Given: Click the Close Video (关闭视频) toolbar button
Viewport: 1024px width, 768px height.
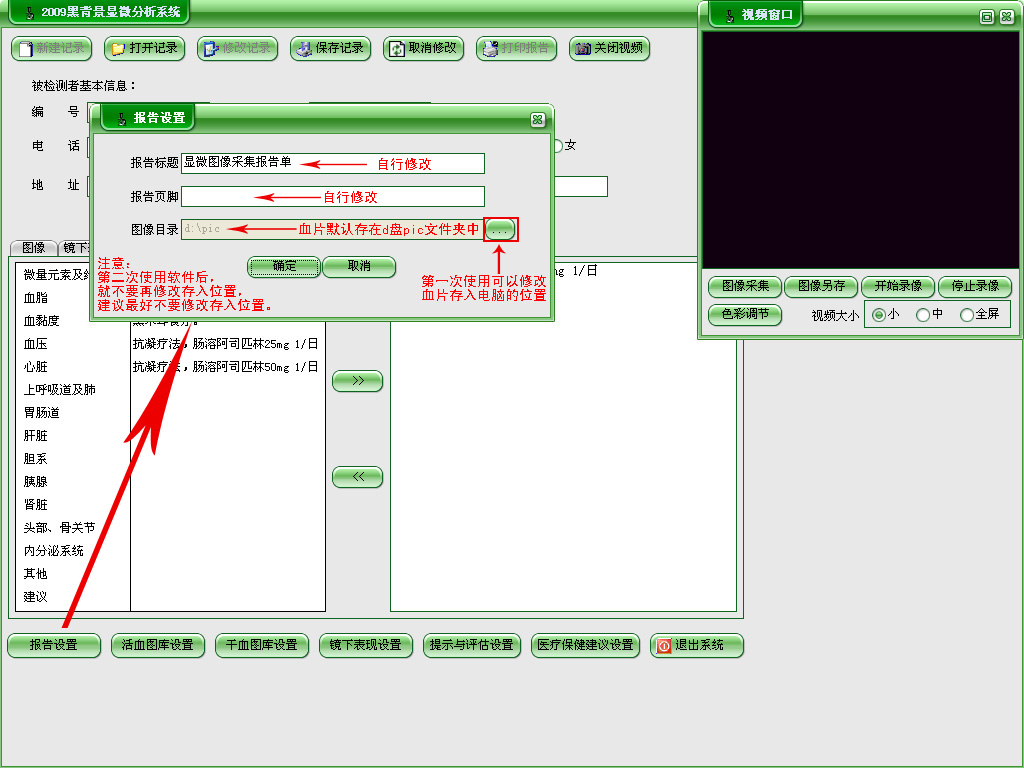Looking at the screenshot, I should coord(610,48).
